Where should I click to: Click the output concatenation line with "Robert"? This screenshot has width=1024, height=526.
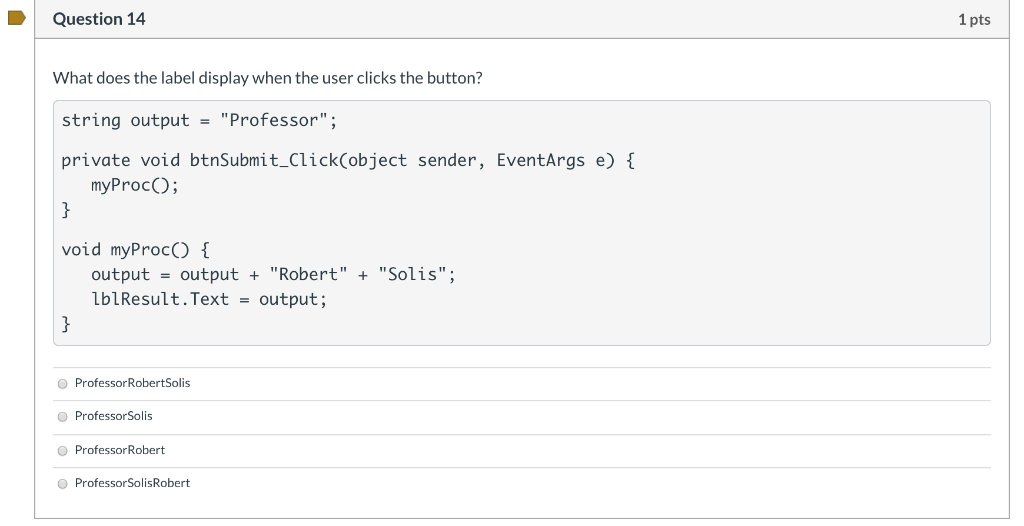[273, 274]
